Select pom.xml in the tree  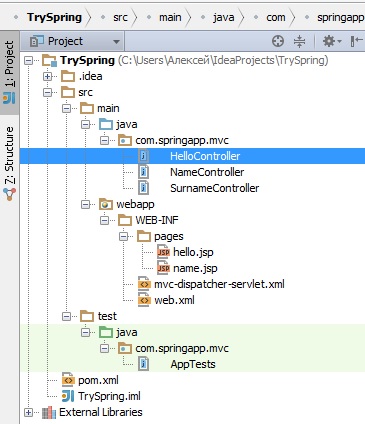[98, 380]
